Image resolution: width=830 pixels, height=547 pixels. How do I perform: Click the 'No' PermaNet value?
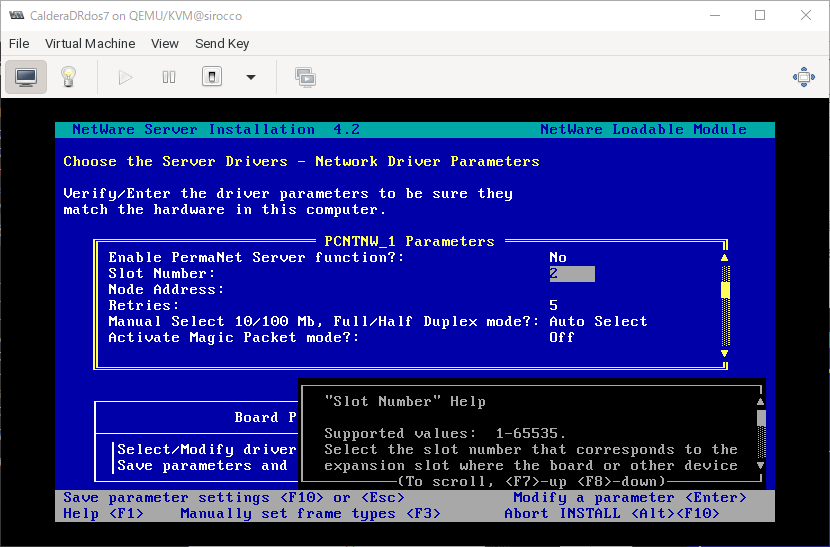coord(558,258)
